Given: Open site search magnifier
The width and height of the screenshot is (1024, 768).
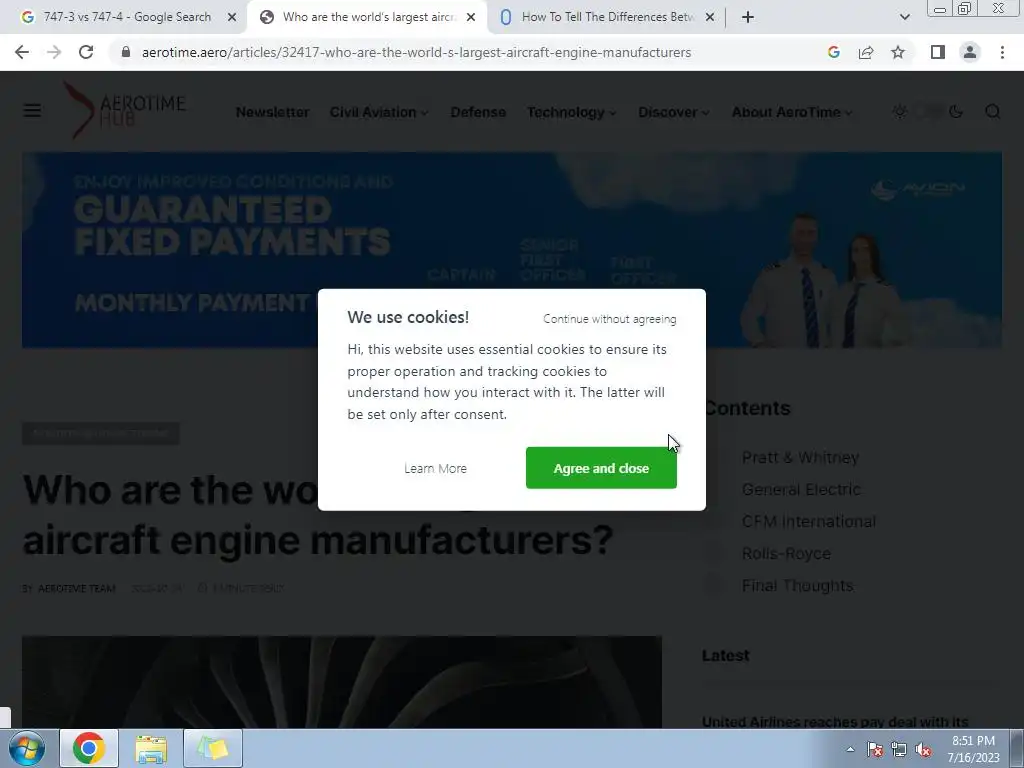Looking at the screenshot, I should click(x=993, y=111).
